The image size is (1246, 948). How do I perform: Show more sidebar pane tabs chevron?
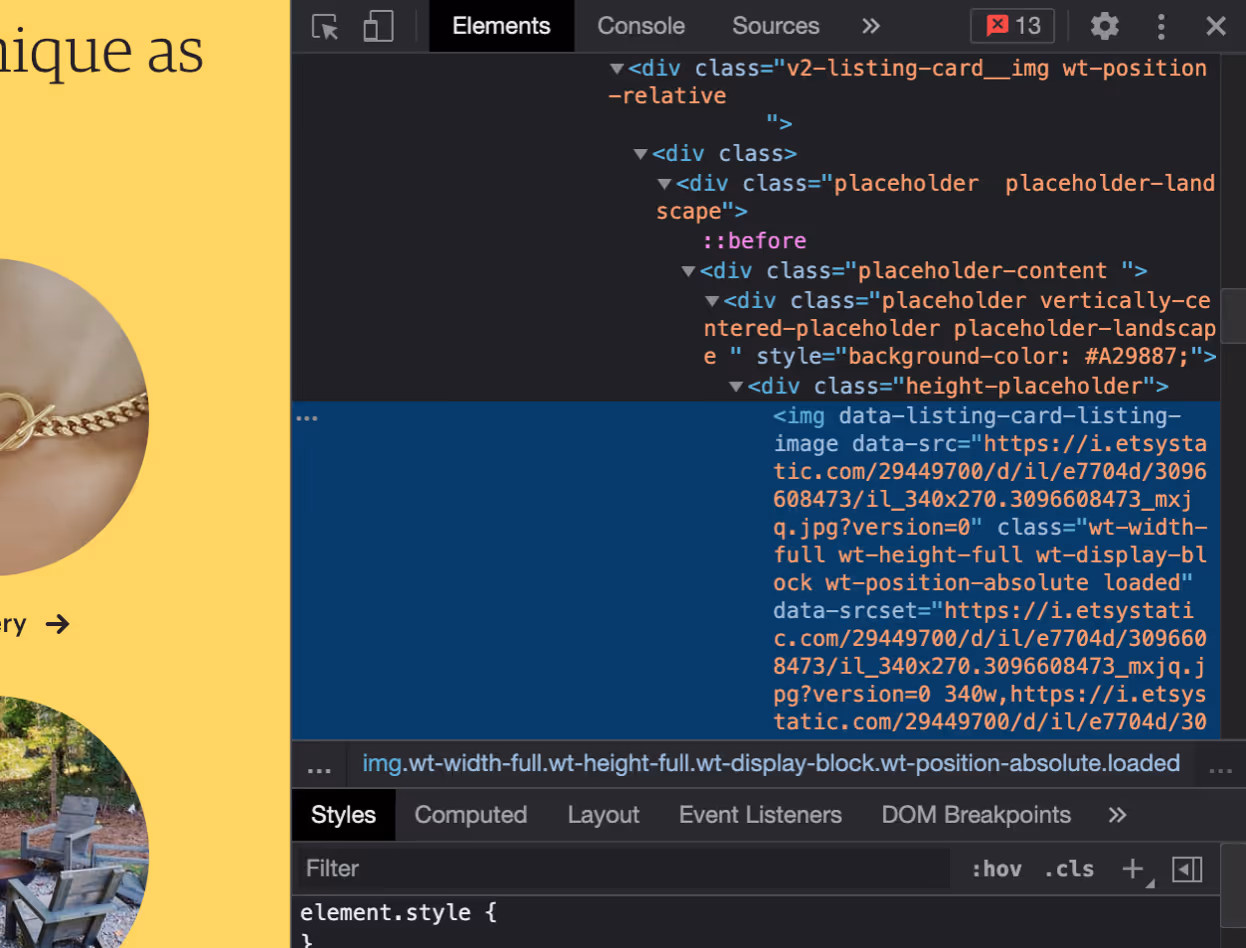(x=1117, y=815)
